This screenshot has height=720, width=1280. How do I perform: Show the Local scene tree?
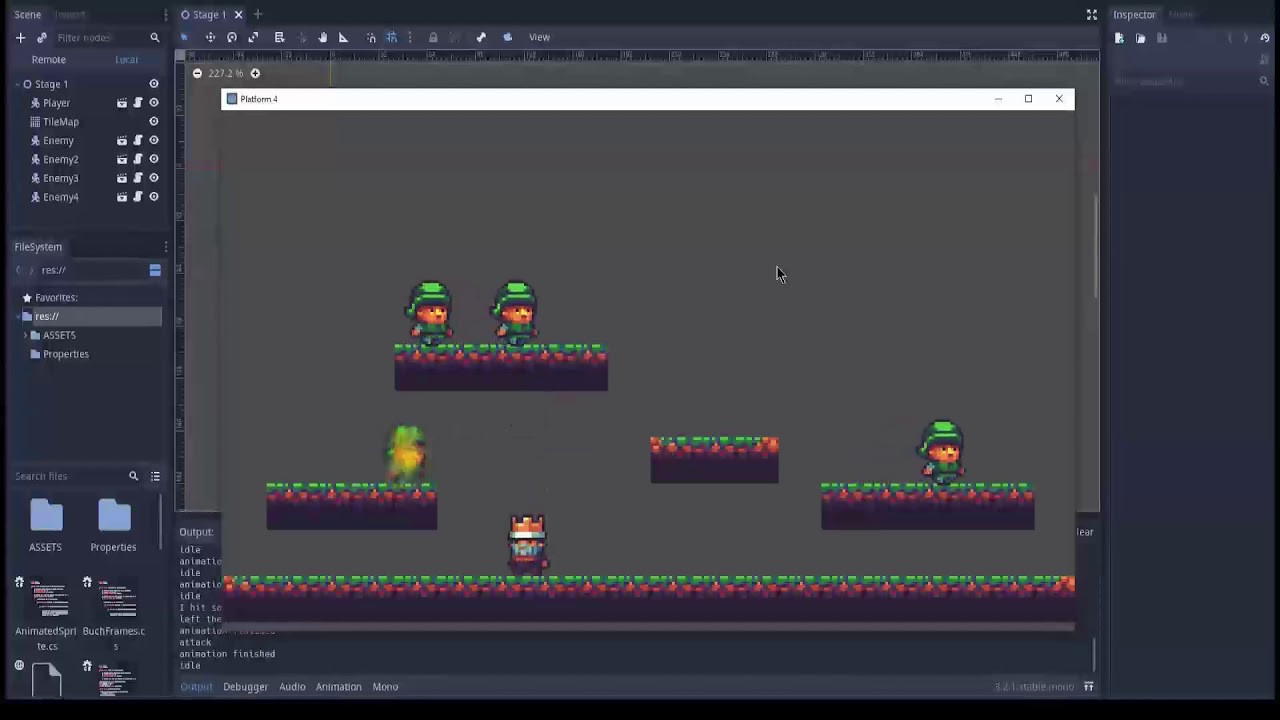point(126,60)
